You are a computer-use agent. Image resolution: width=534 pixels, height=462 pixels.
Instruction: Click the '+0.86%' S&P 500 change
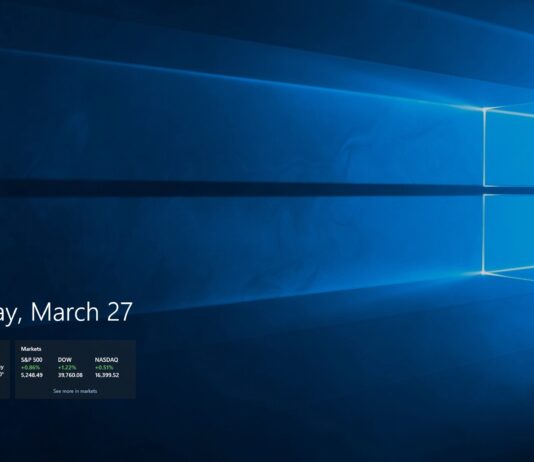click(30, 367)
